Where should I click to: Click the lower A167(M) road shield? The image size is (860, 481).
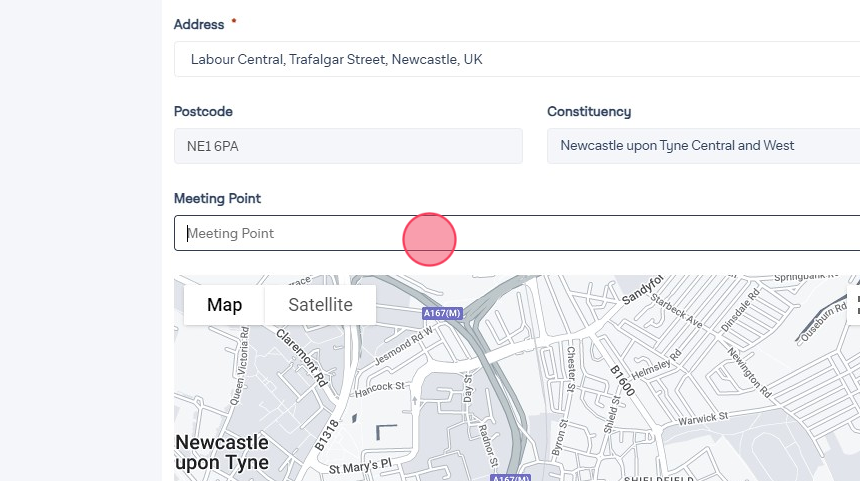[512, 478]
